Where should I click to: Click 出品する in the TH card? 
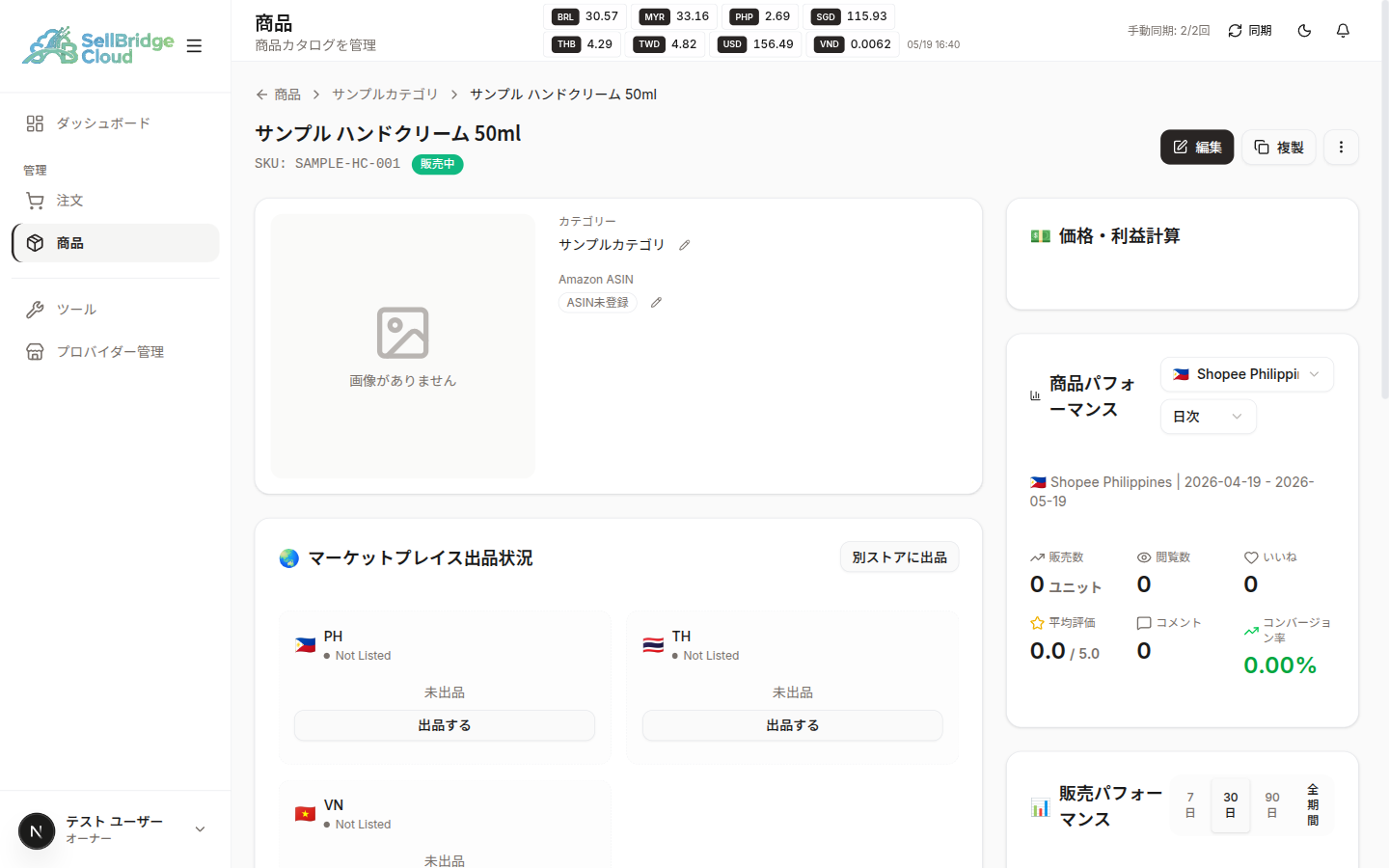click(x=793, y=725)
